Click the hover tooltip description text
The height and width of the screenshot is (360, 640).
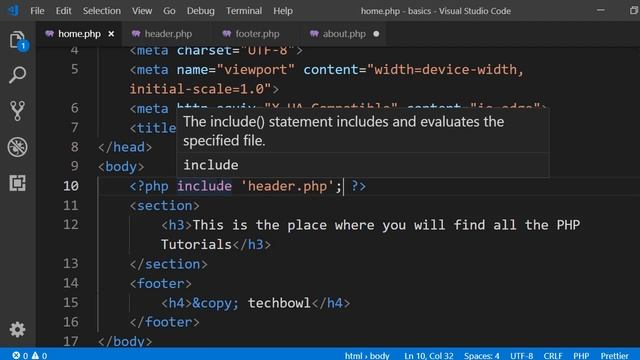tap(343, 131)
